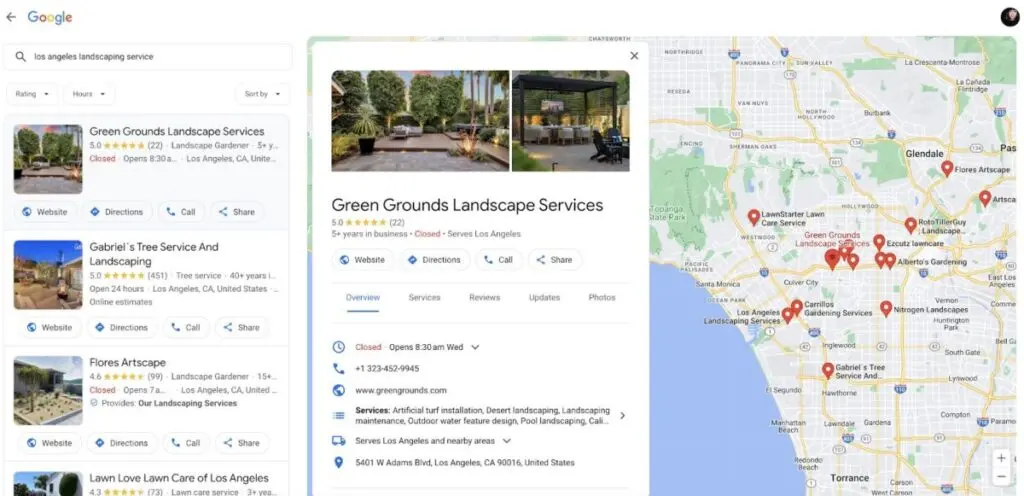
Task: Open the pergola dining photo in detail panel
Action: [x=571, y=121]
